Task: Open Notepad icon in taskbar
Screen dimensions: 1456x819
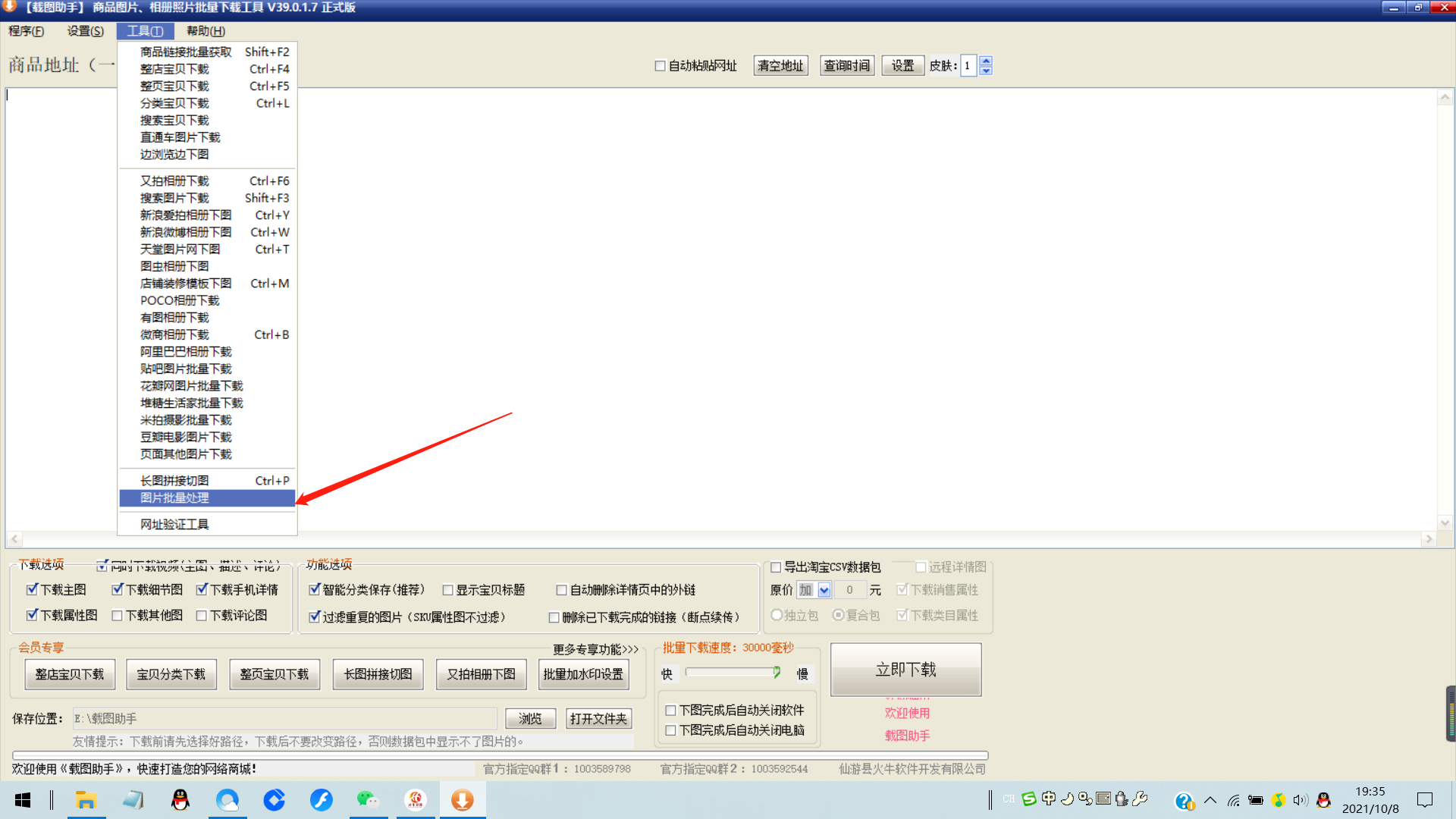Action: pos(133,800)
